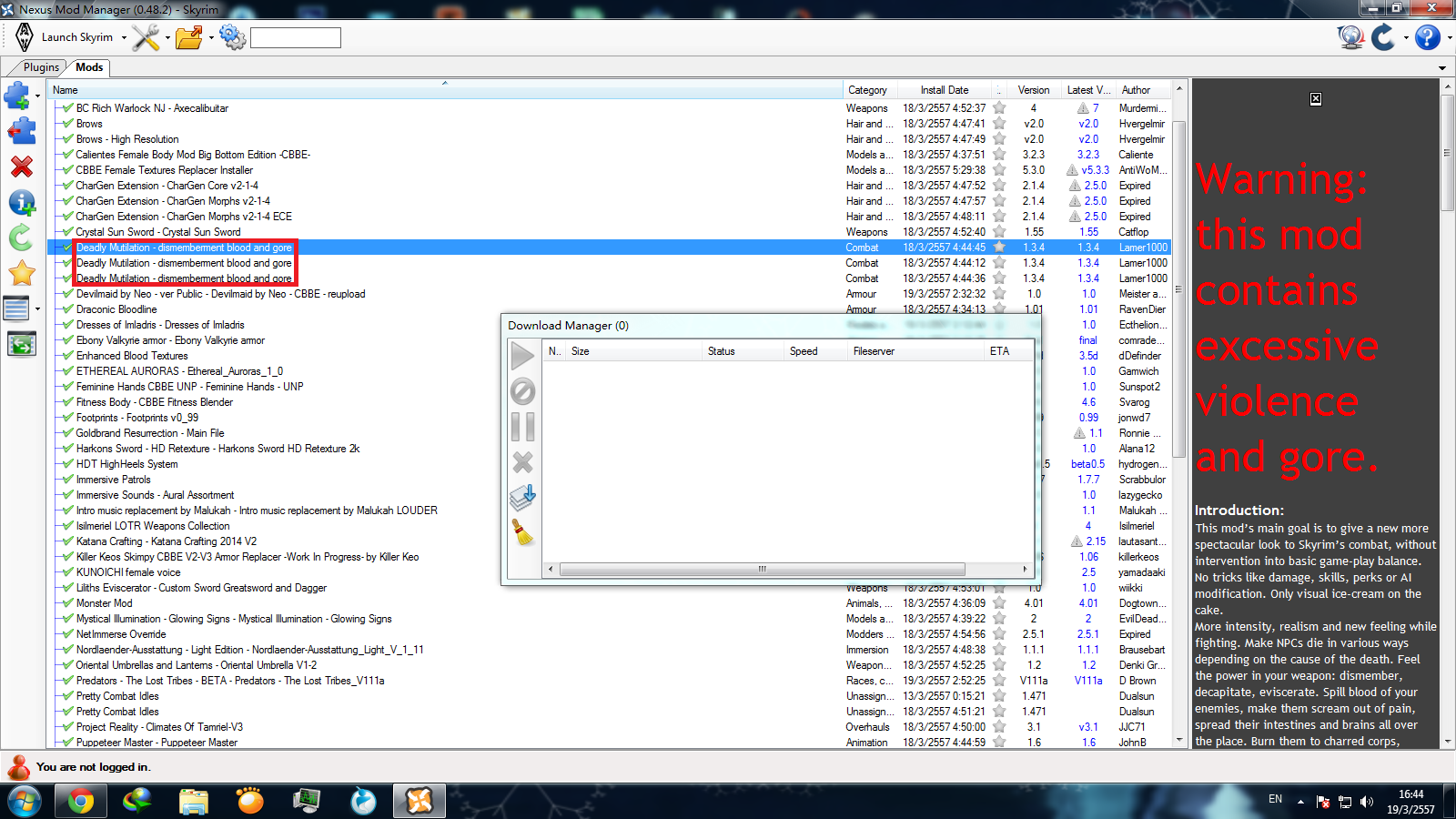1456x819 pixels.
Task: Click the volume speaker icon in system tray
Action: click(1366, 802)
